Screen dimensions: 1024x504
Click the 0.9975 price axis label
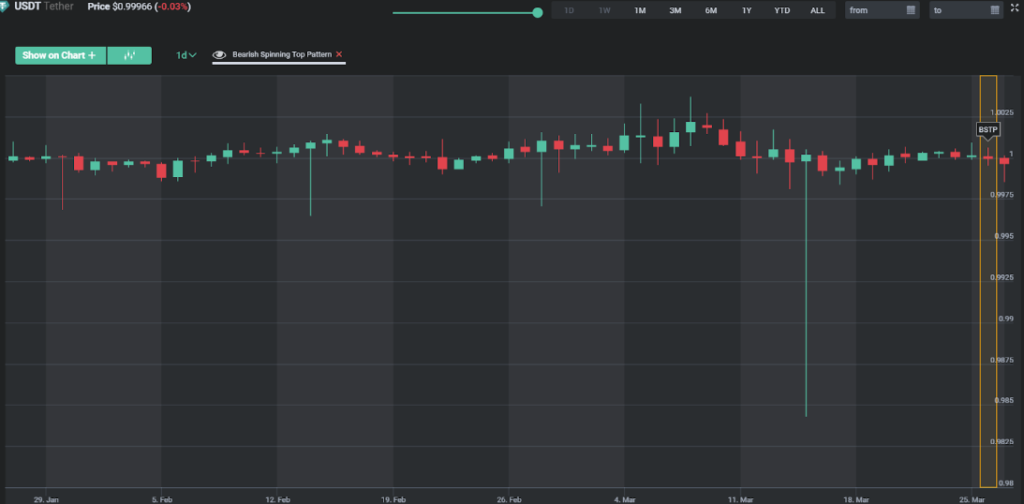click(x=1002, y=195)
